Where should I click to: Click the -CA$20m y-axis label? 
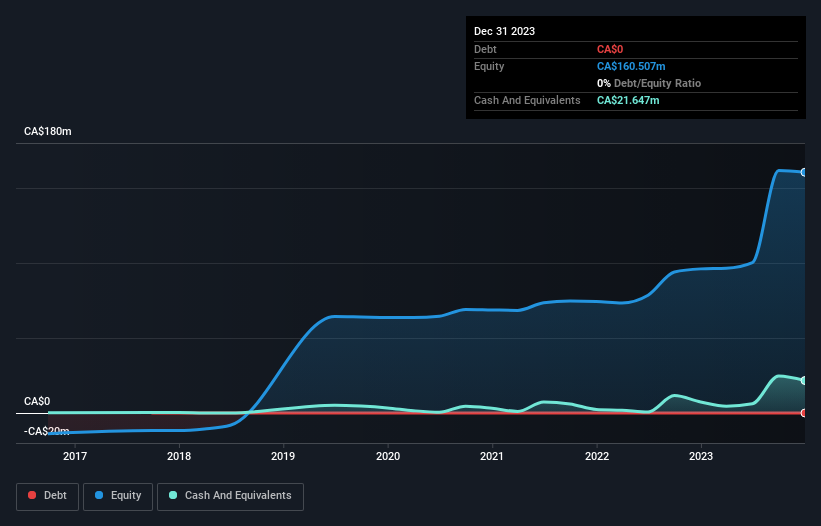coord(47,431)
